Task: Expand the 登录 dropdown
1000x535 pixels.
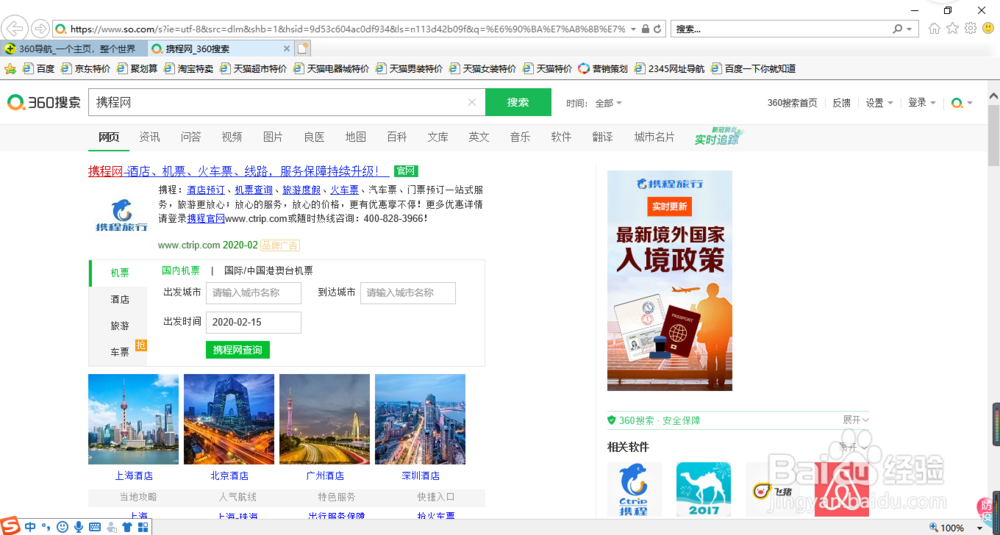Action: pos(922,103)
